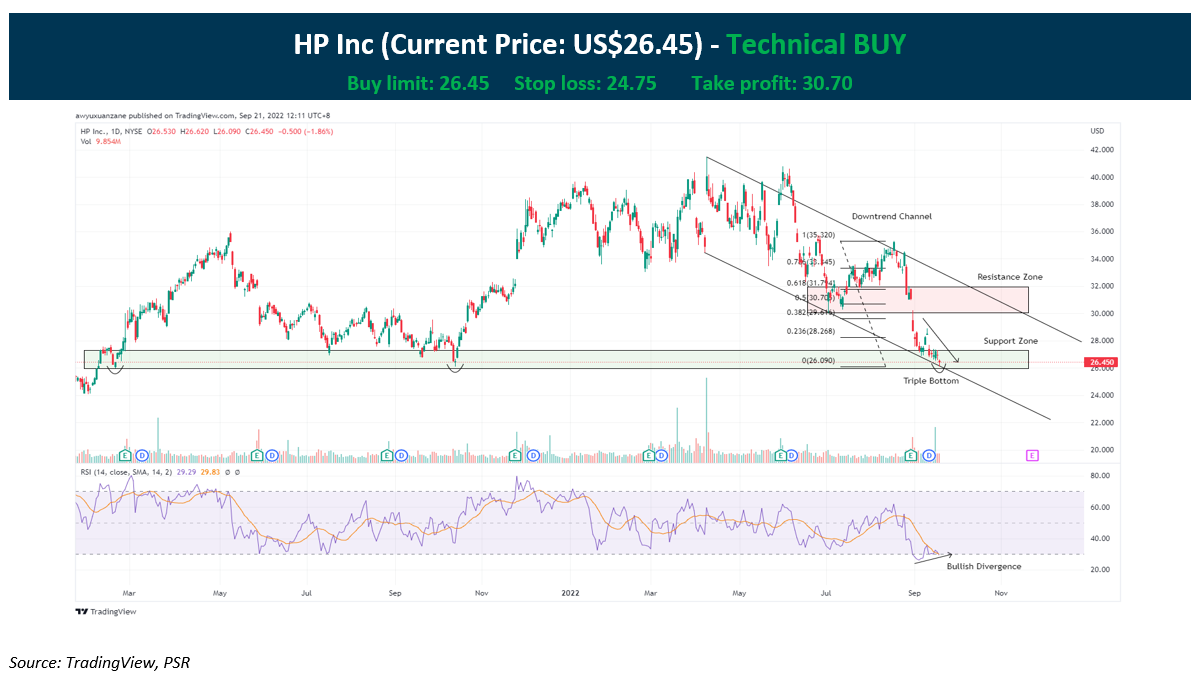The image size is (1199, 683).
Task: Click the TradingView logo below the chart
Action: [x=106, y=612]
